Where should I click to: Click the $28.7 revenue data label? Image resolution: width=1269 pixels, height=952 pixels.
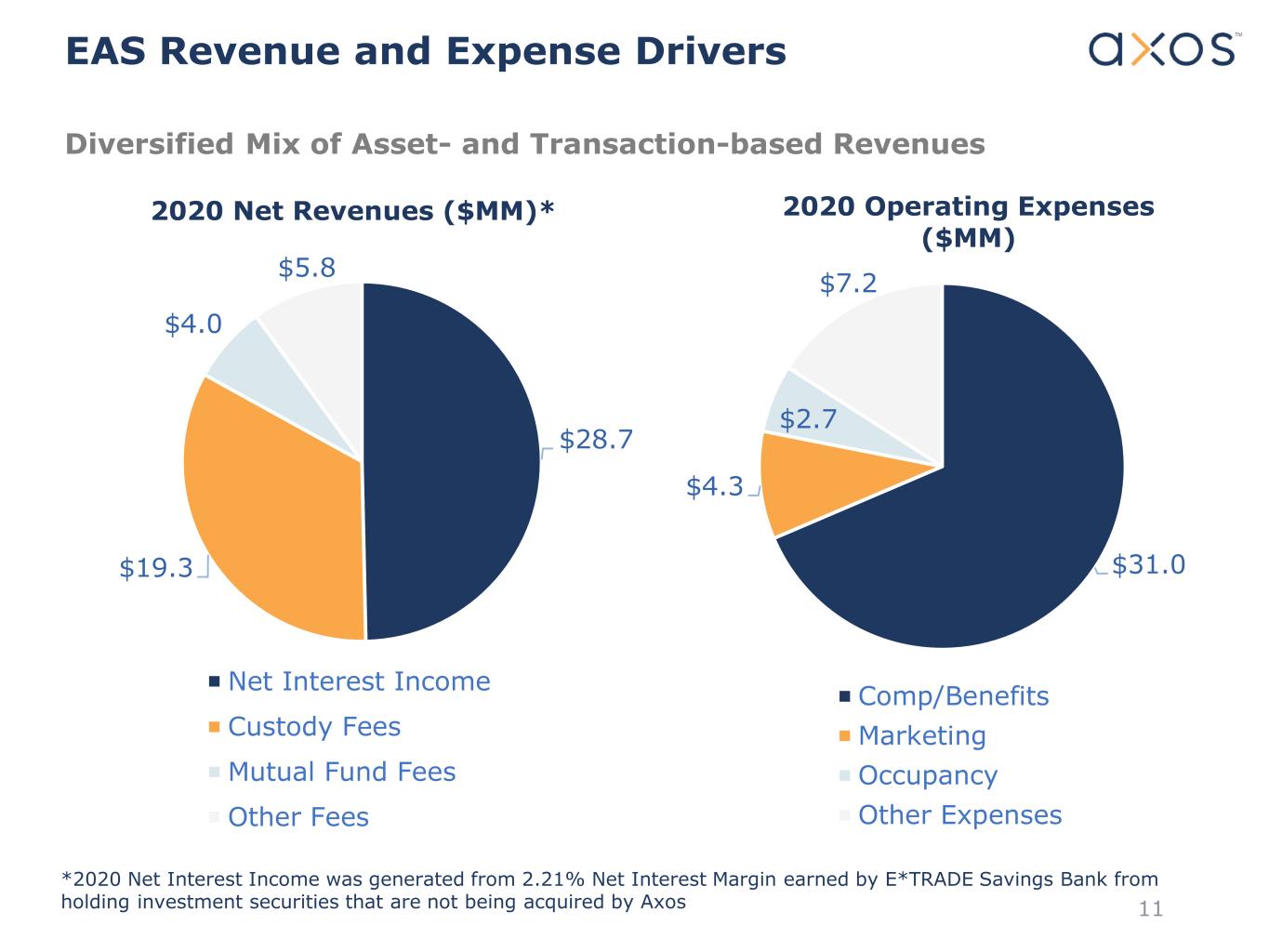[x=596, y=440]
